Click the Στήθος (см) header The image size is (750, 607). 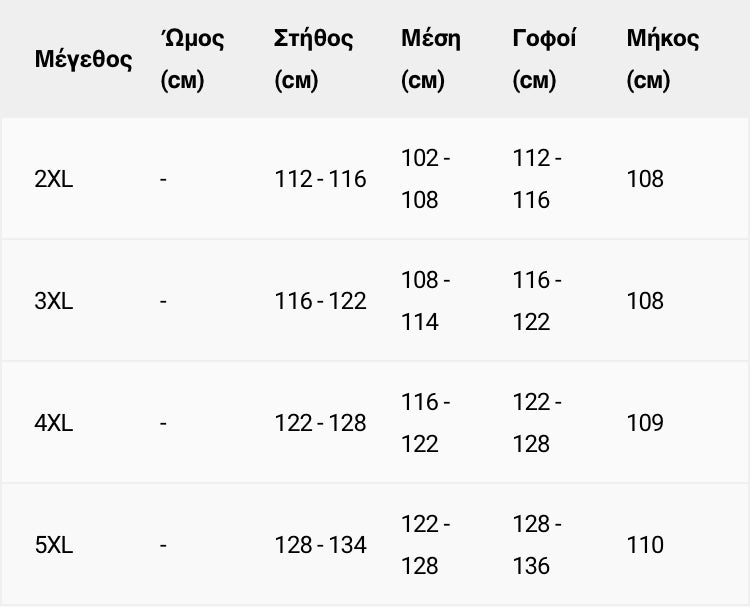tap(314, 59)
